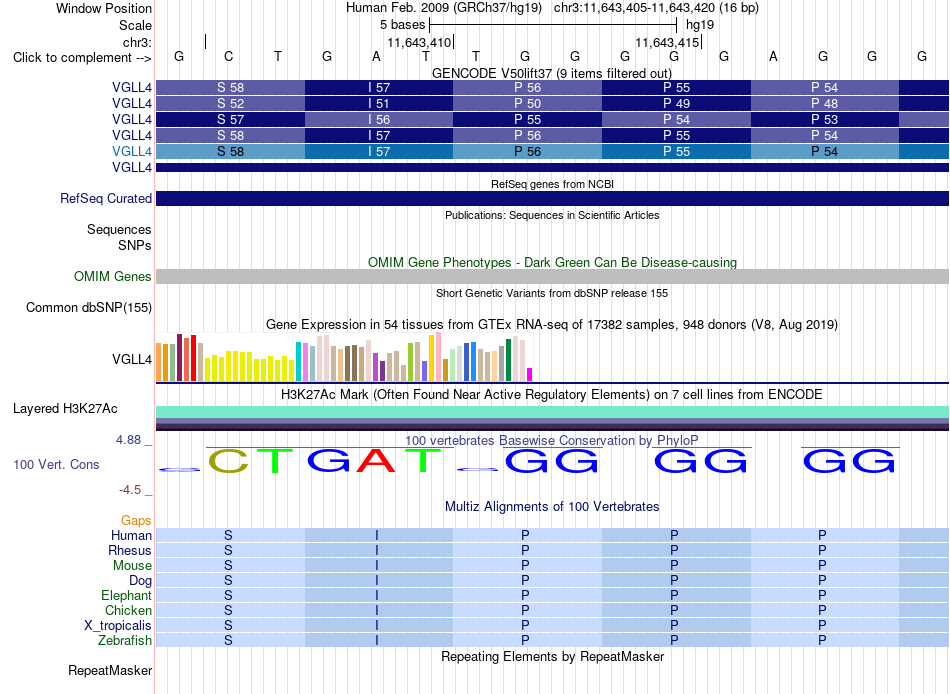Click the I residue in the Mouse row
The image size is (950, 694).
click(377, 566)
